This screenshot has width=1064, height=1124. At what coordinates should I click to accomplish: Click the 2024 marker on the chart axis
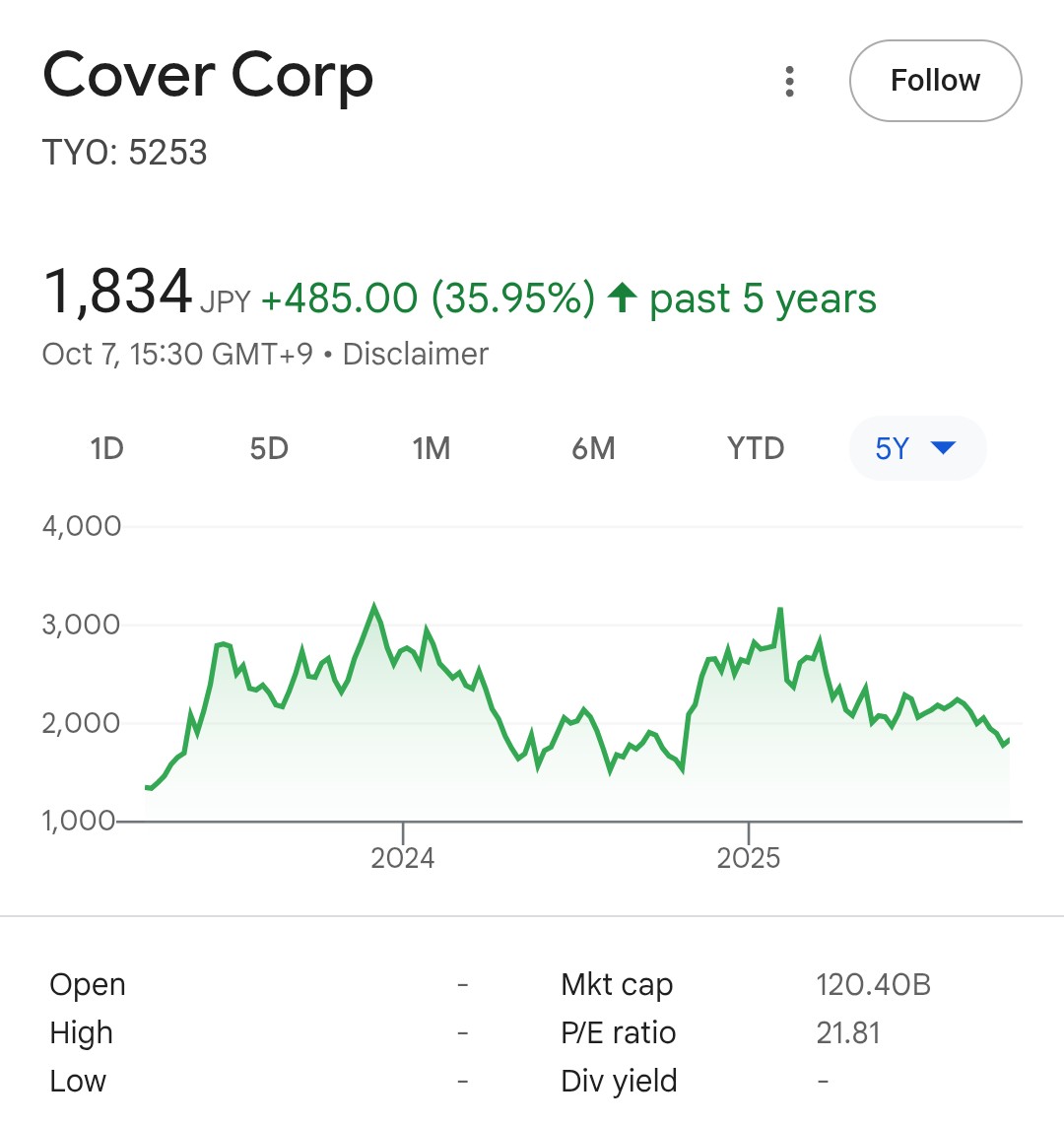tap(402, 857)
